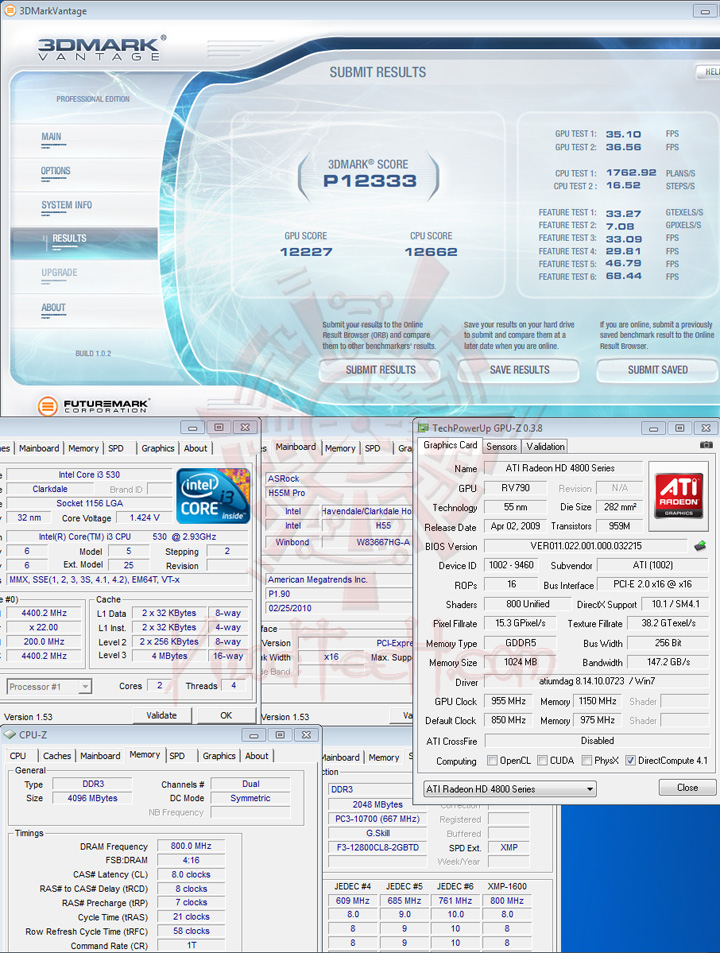
Task: Open the Caches tab in CPU-Z memory window
Action: click(x=57, y=755)
